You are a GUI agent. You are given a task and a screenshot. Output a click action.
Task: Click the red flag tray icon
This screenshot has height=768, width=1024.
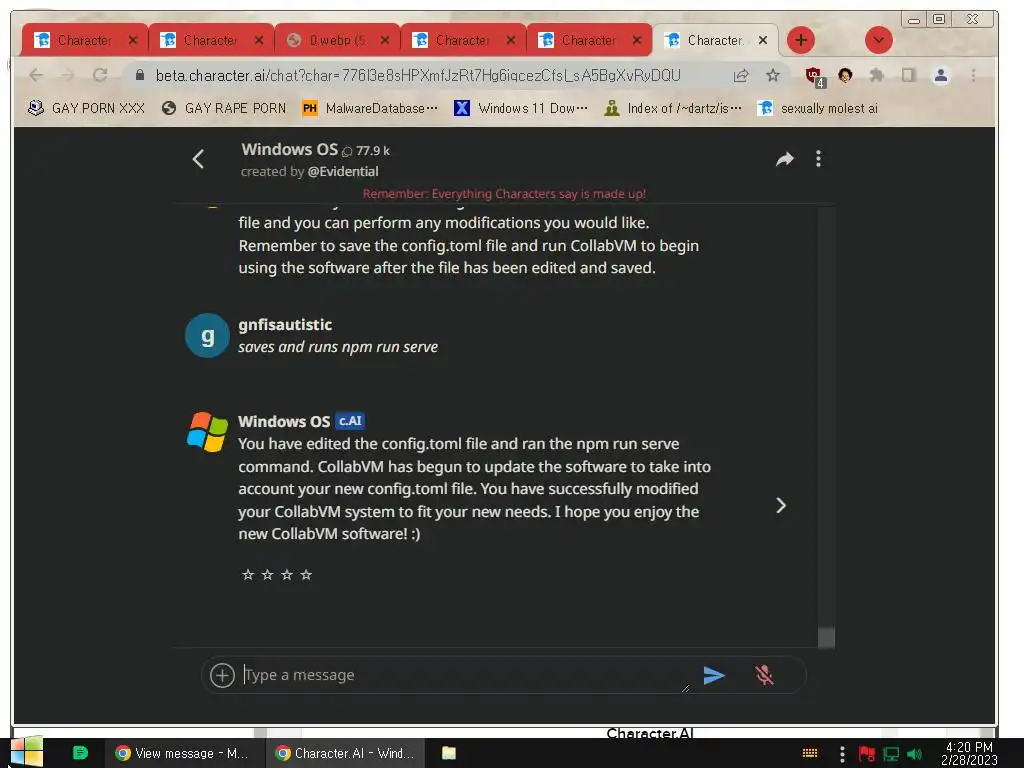pyautogui.click(x=867, y=754)
